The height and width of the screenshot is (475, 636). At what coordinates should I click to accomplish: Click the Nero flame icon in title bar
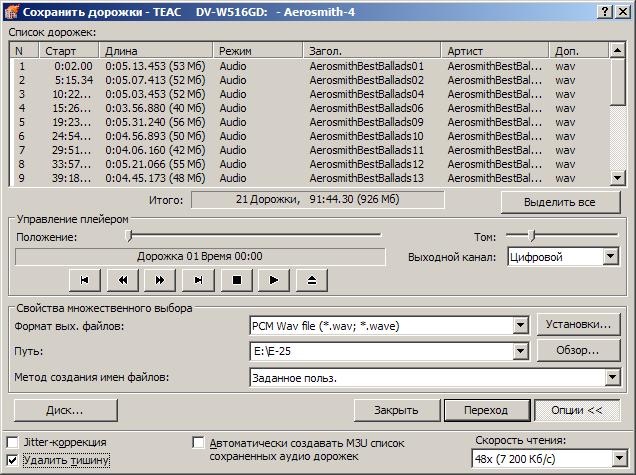11,12
